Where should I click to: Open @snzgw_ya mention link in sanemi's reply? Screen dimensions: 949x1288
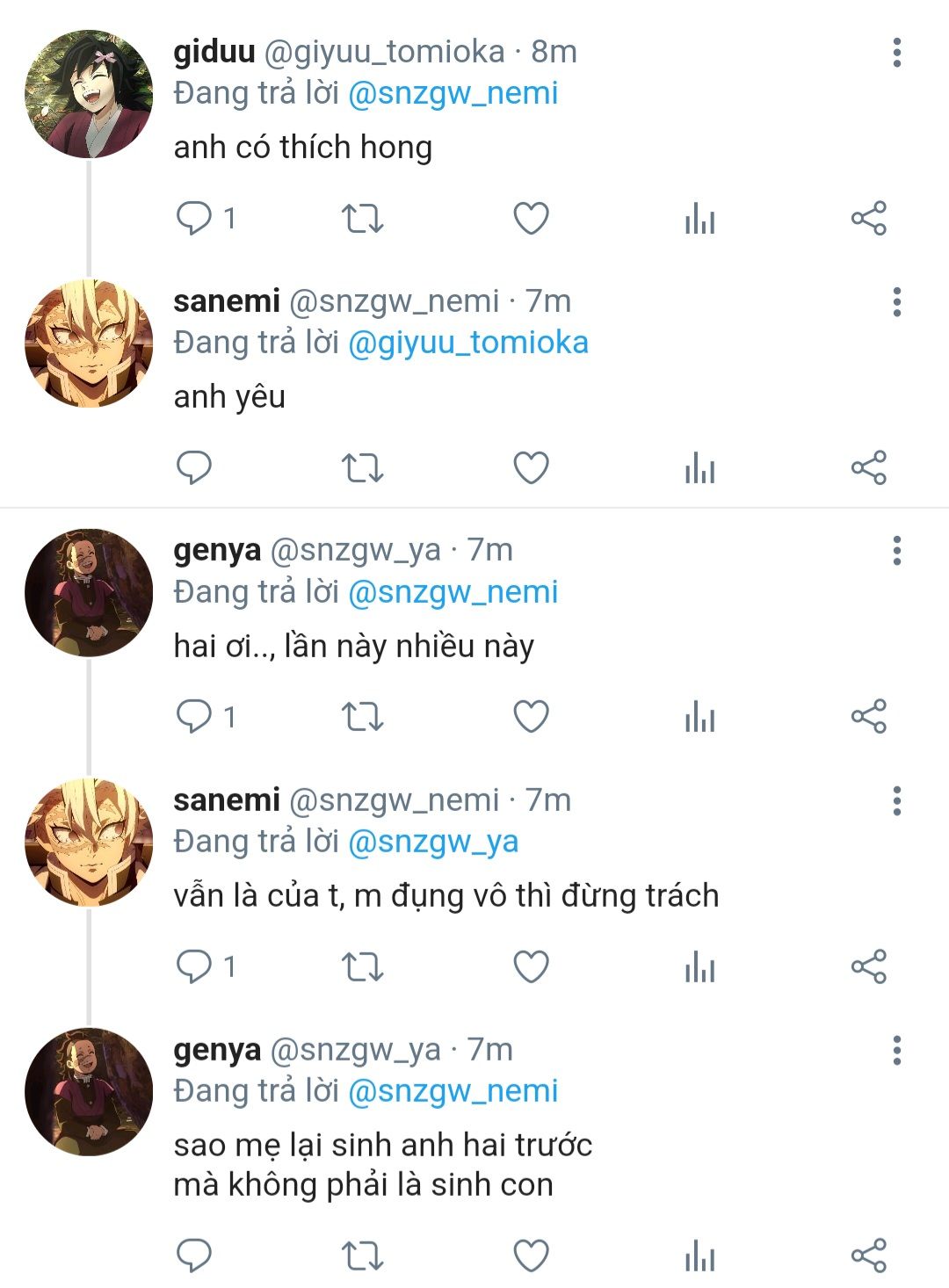click(433, 842)
